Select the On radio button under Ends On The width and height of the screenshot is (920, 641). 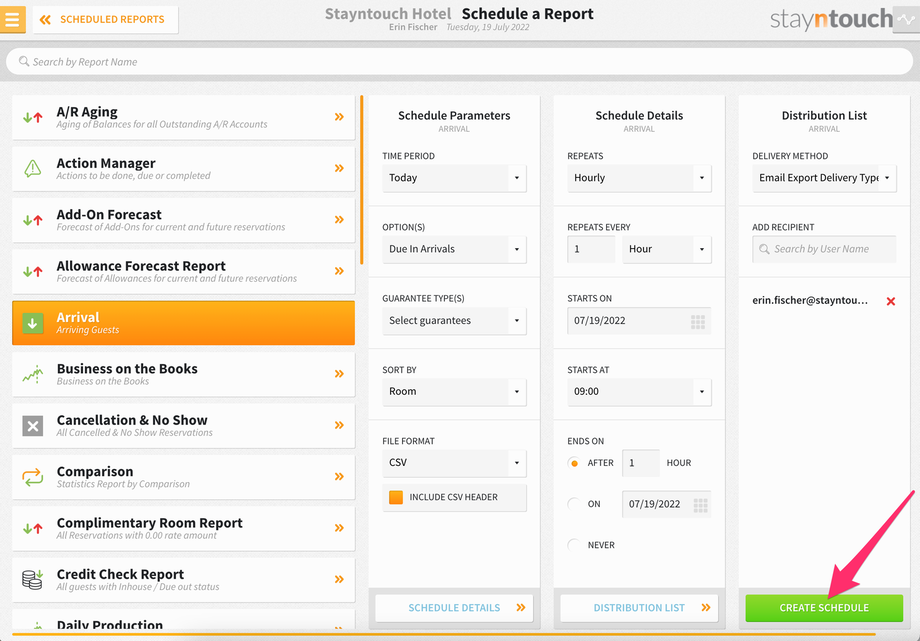pyautogui.click(x=574, y=504)
